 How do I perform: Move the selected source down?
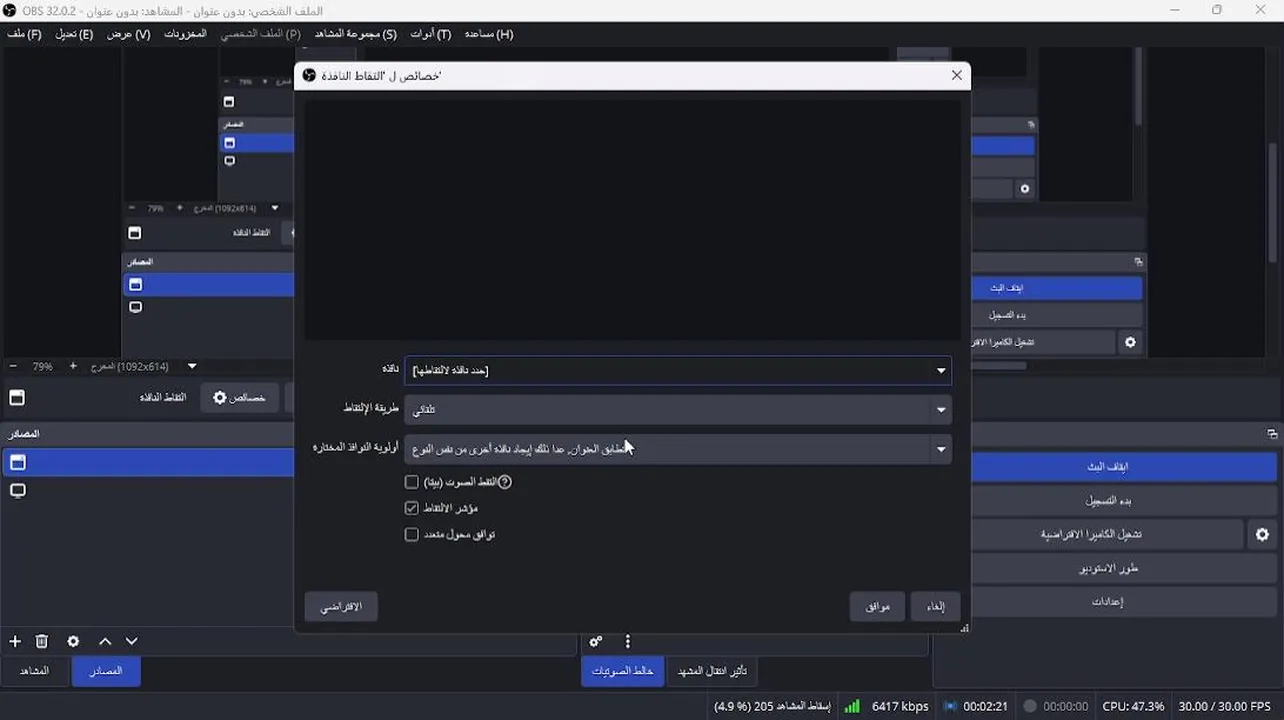click(x=131, y=642)
